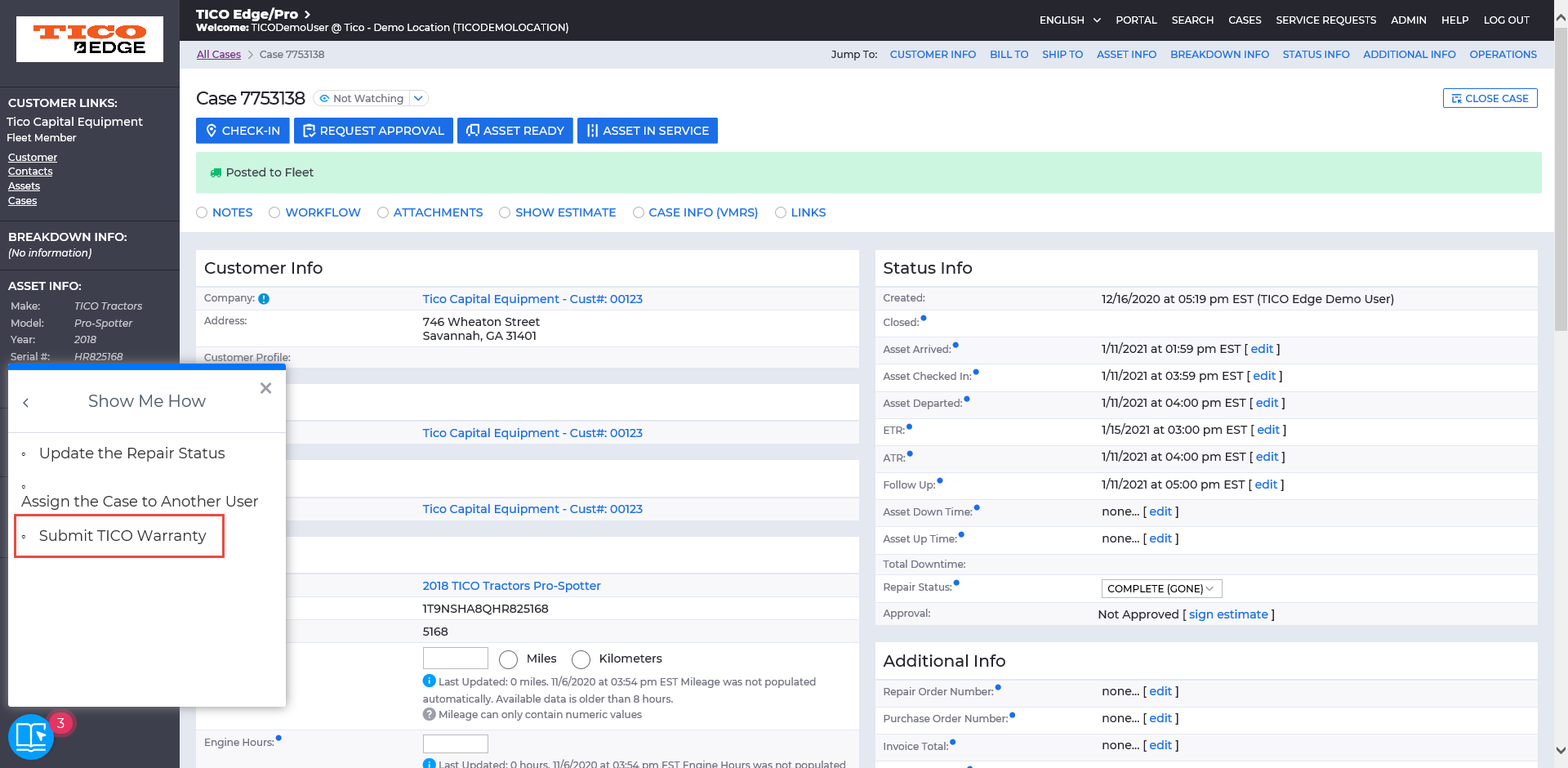This screenshot has width=1568, height=768.
Task: Open Customer link in sidebar
Action: 33,157
